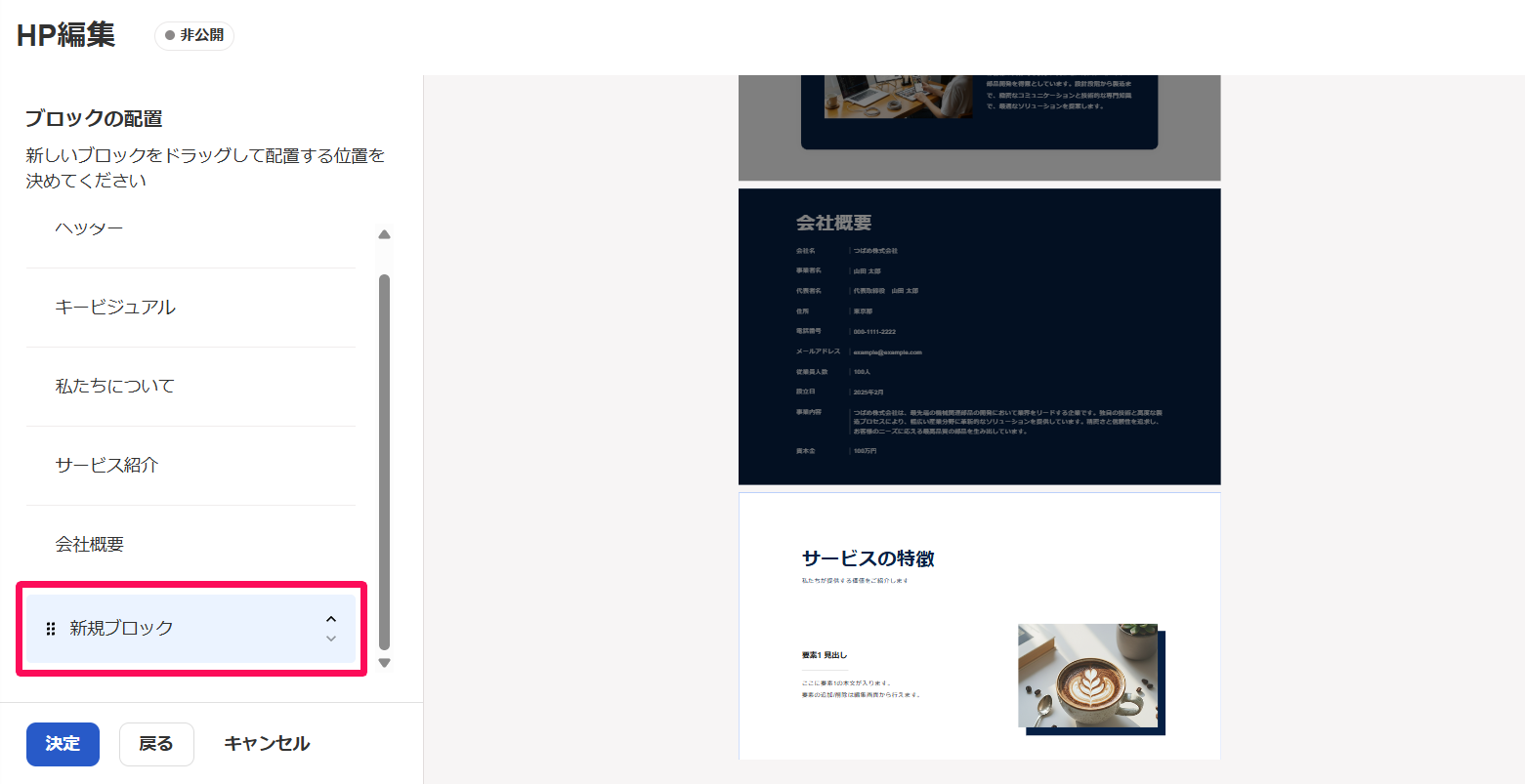Click the 会社概要 heading in the dark preview section
The image size is (1525, 784).
click(x=833, y=223)
